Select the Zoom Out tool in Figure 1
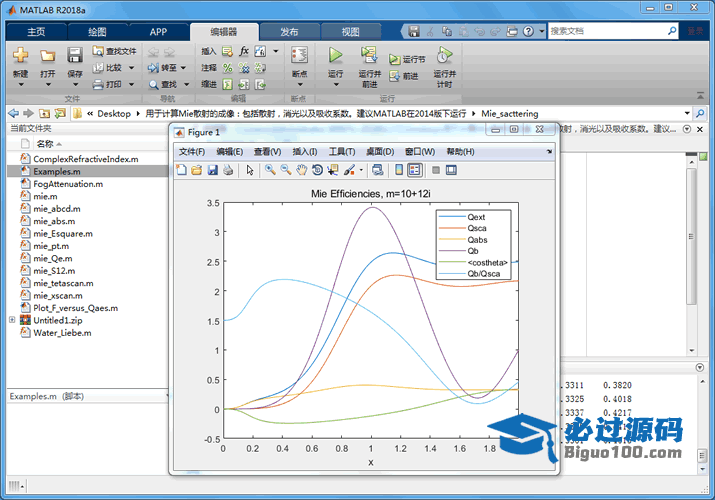 pyautogui.click(x=286, y=170)
